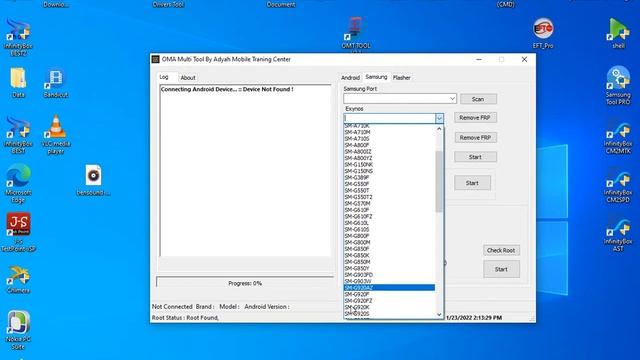Click the model list scrollbar down arrow
The image size is (640, 360).
(x=439, y=314)
